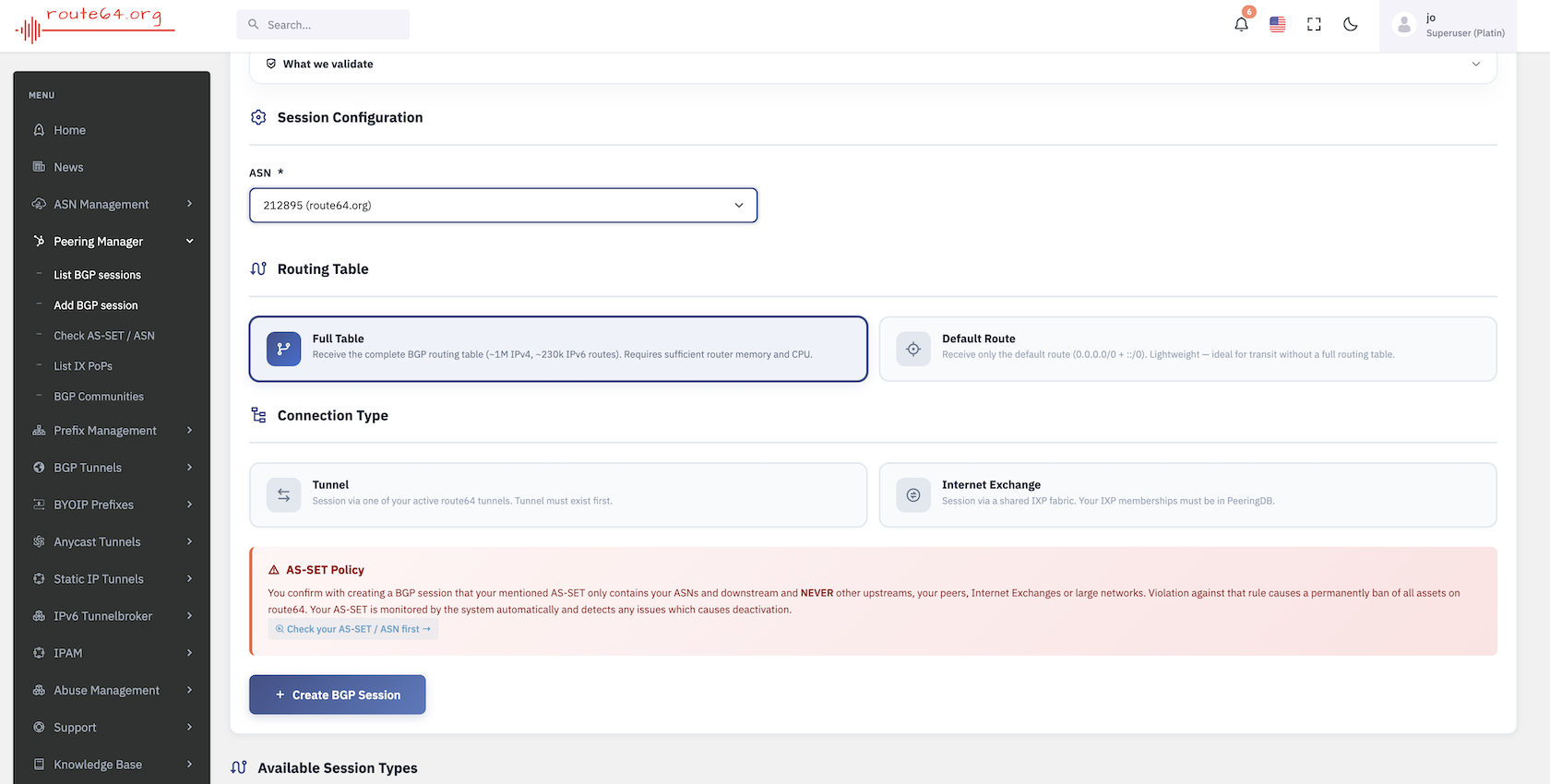Click the route64.org logo
The width and height of the screenshot is (1550, 784).
tap(95, 25)
